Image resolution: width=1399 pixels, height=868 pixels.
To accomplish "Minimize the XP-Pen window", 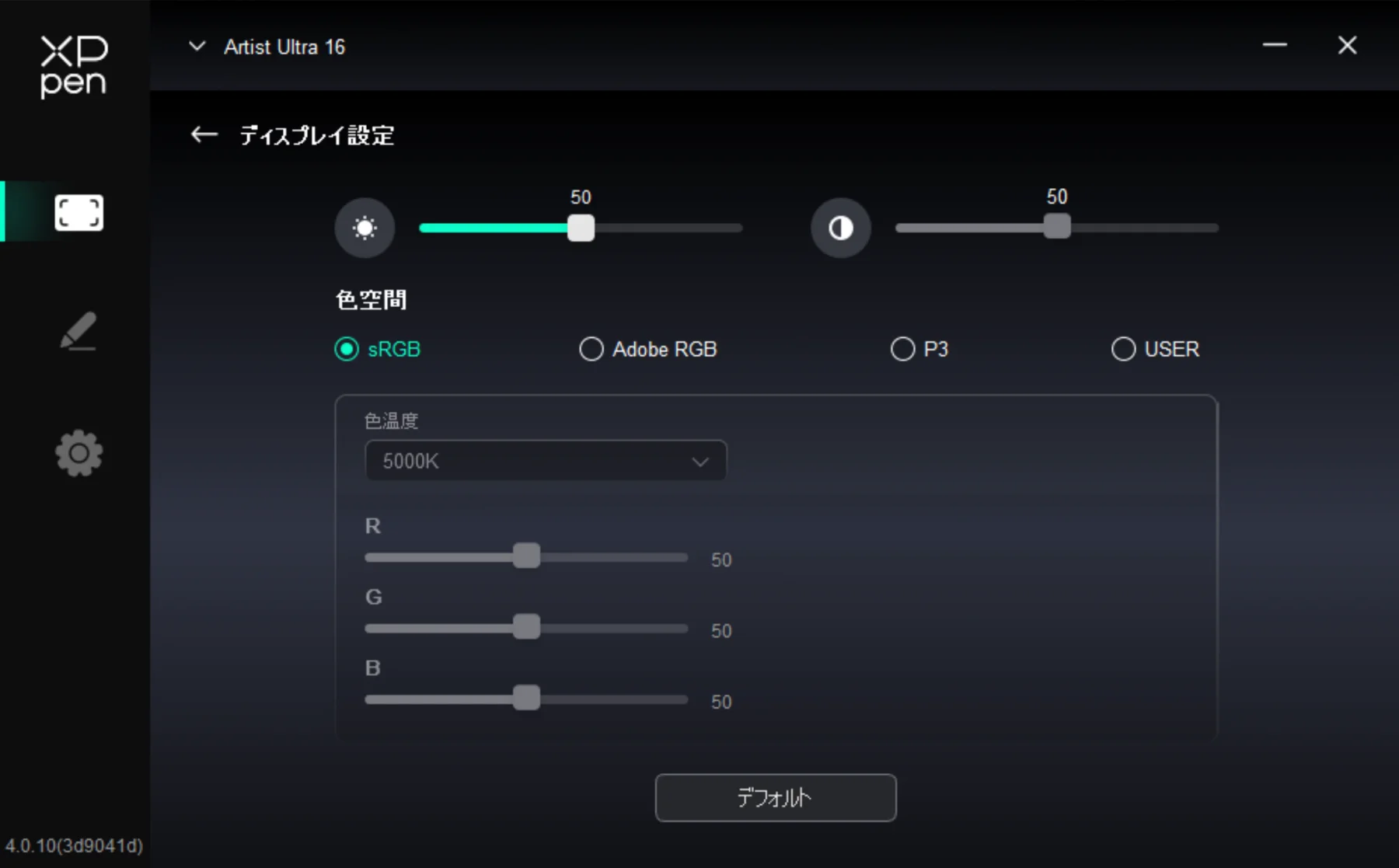I will (1275, 45).
